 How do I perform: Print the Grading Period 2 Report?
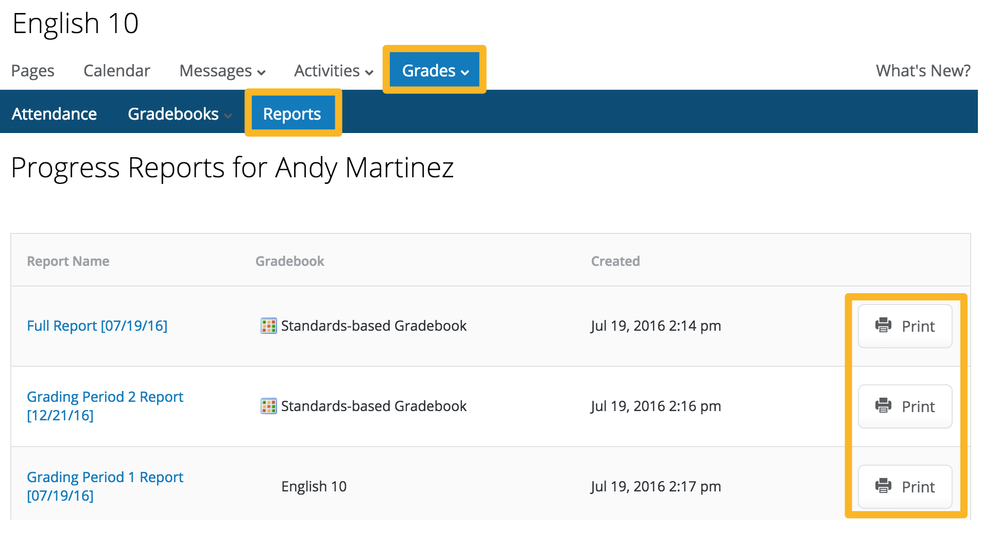coord(905,406)
